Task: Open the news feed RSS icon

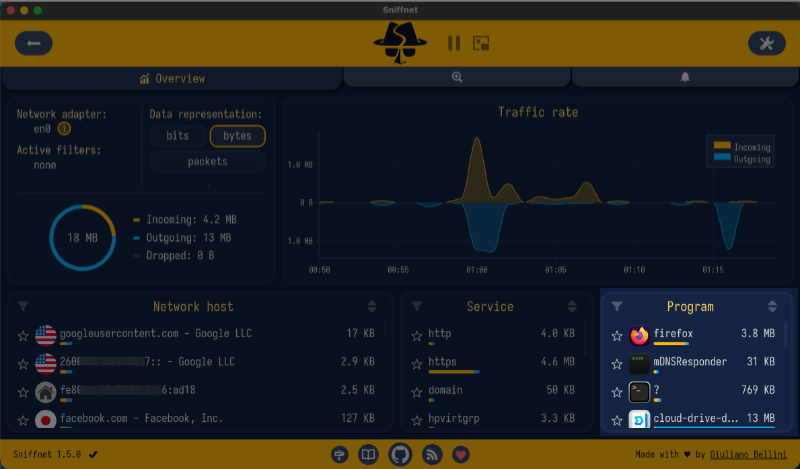Action: (x=432, y=454)
